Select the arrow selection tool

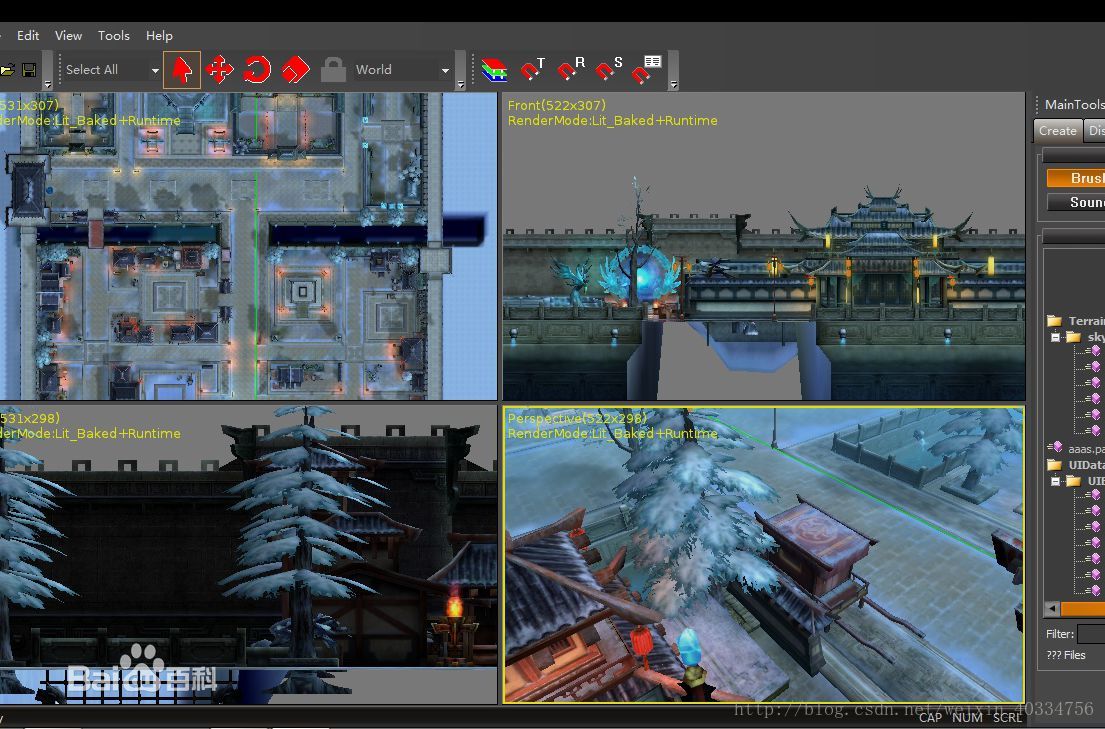click(x=182, y=70)
